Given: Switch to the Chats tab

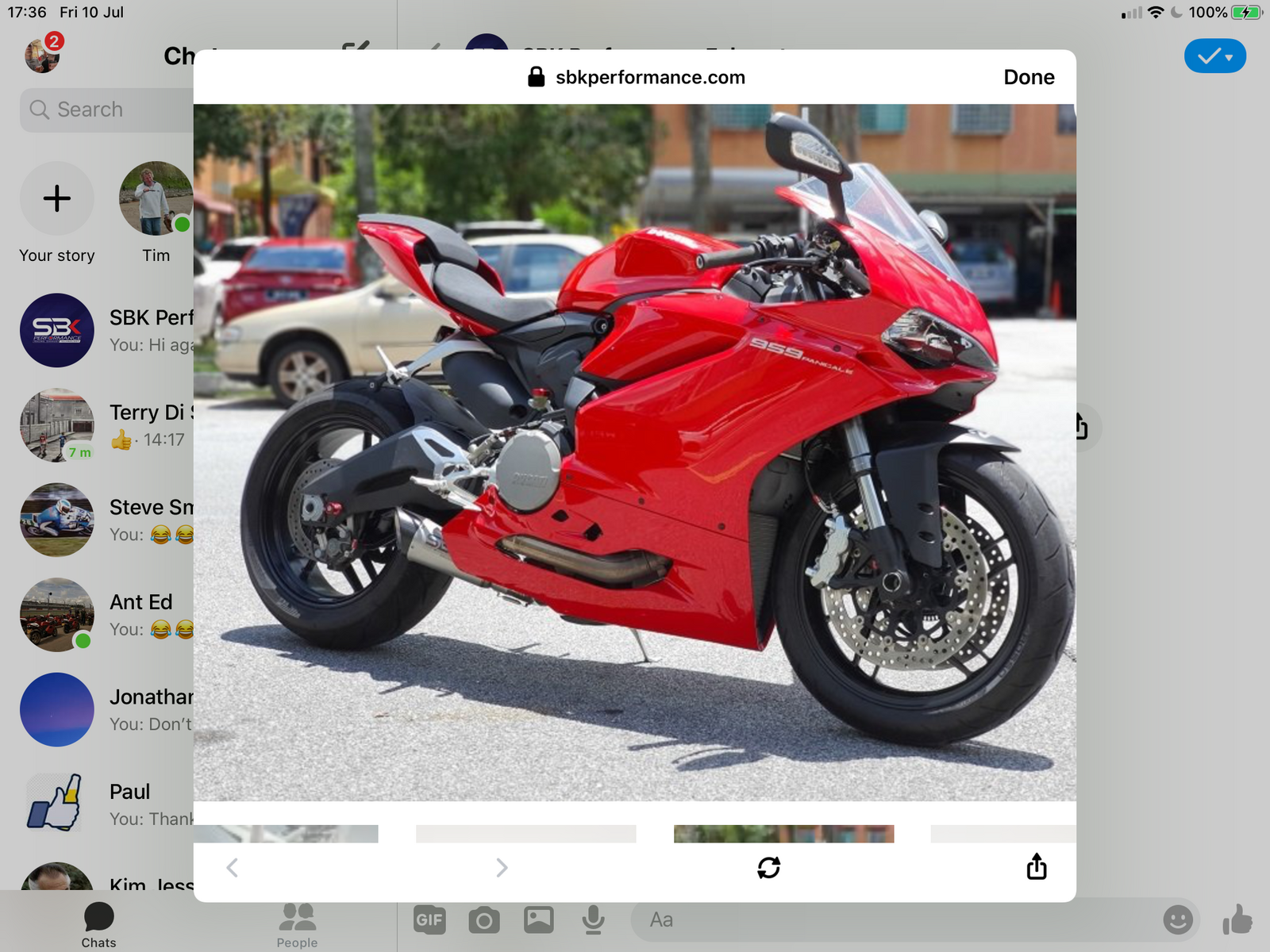Looking at the screenshot, I should pyautogui.click(x=98, y=925).
